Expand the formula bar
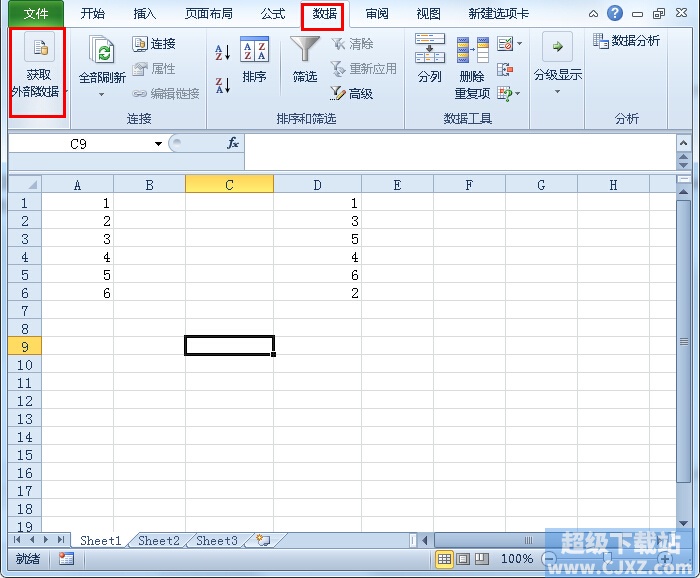The width and height of the screenshot is (700, 578). pyautogui.click(x=683, y=143)
